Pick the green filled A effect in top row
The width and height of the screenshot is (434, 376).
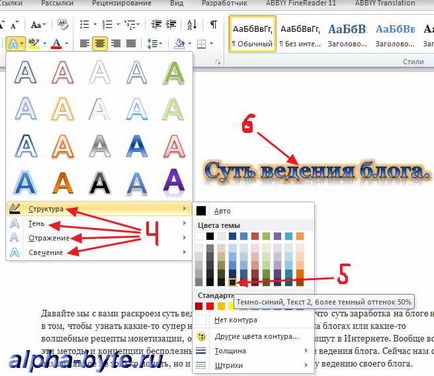pyautogui.click(x=174, y=72)
